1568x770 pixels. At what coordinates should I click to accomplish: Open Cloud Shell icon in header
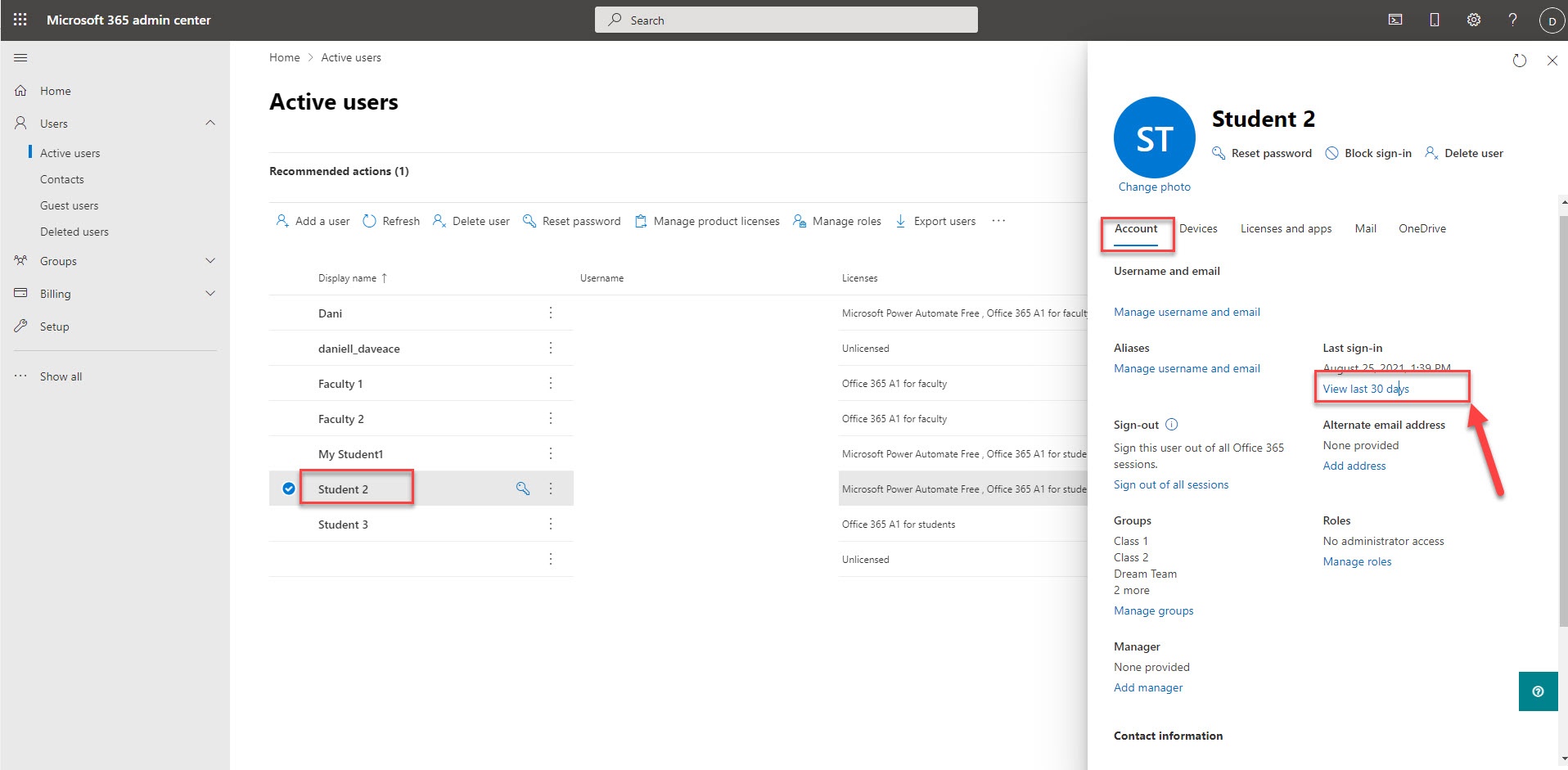[x=1395, y=20]
